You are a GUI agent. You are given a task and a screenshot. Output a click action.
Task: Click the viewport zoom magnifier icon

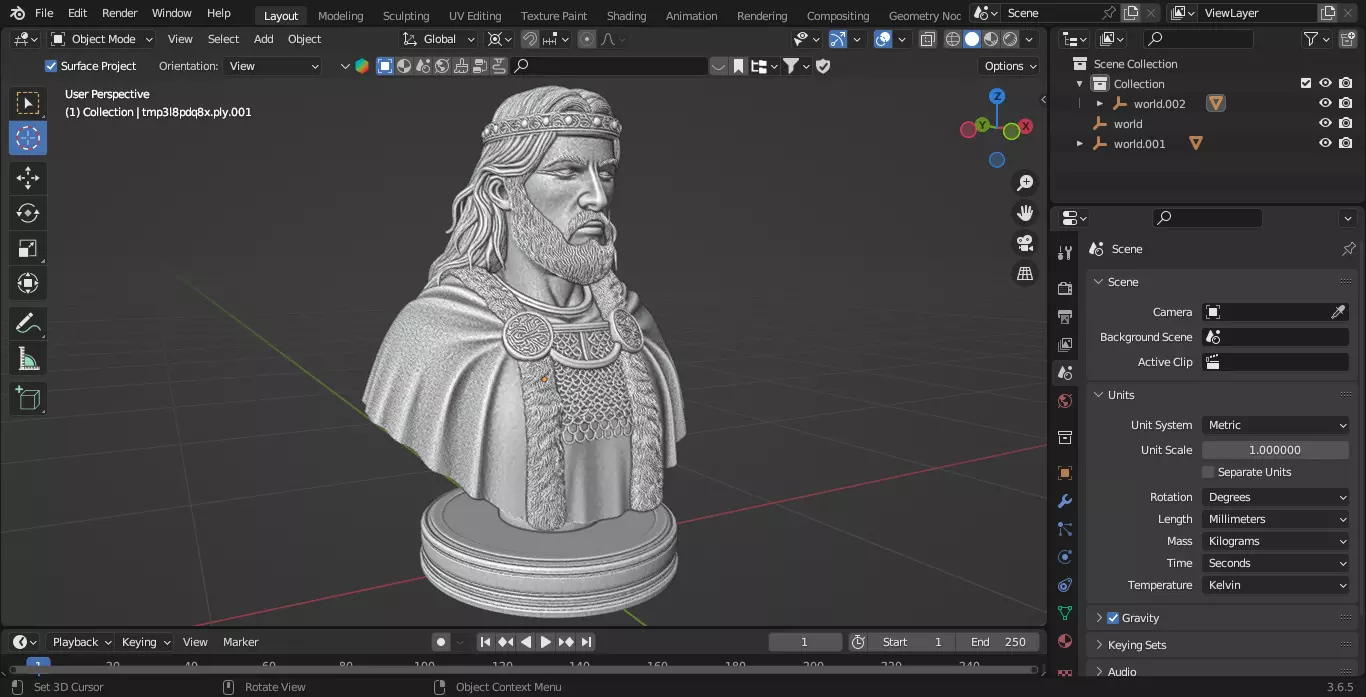pos(1025,183)
